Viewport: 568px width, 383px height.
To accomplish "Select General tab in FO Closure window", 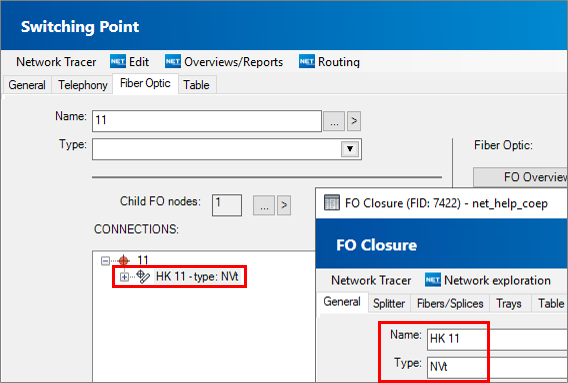I will coord(342,302).
